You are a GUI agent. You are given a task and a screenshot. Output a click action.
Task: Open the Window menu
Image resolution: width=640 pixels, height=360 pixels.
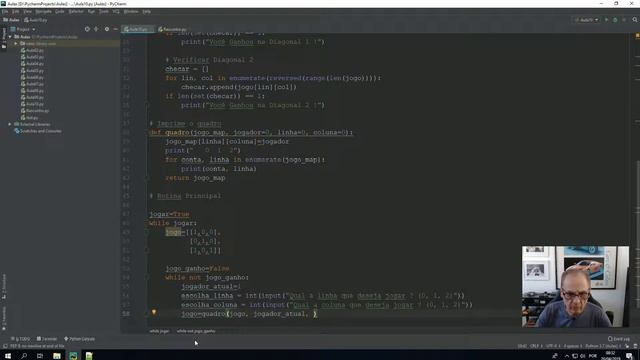coord(131,11)
